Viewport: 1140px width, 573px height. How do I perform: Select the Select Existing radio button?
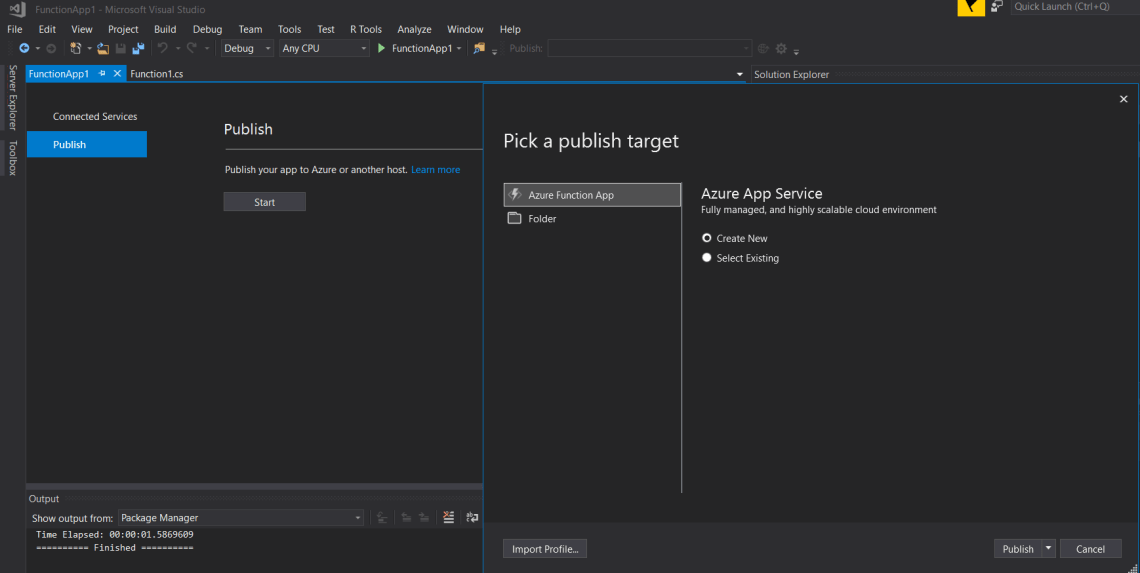tap(707, 257)
